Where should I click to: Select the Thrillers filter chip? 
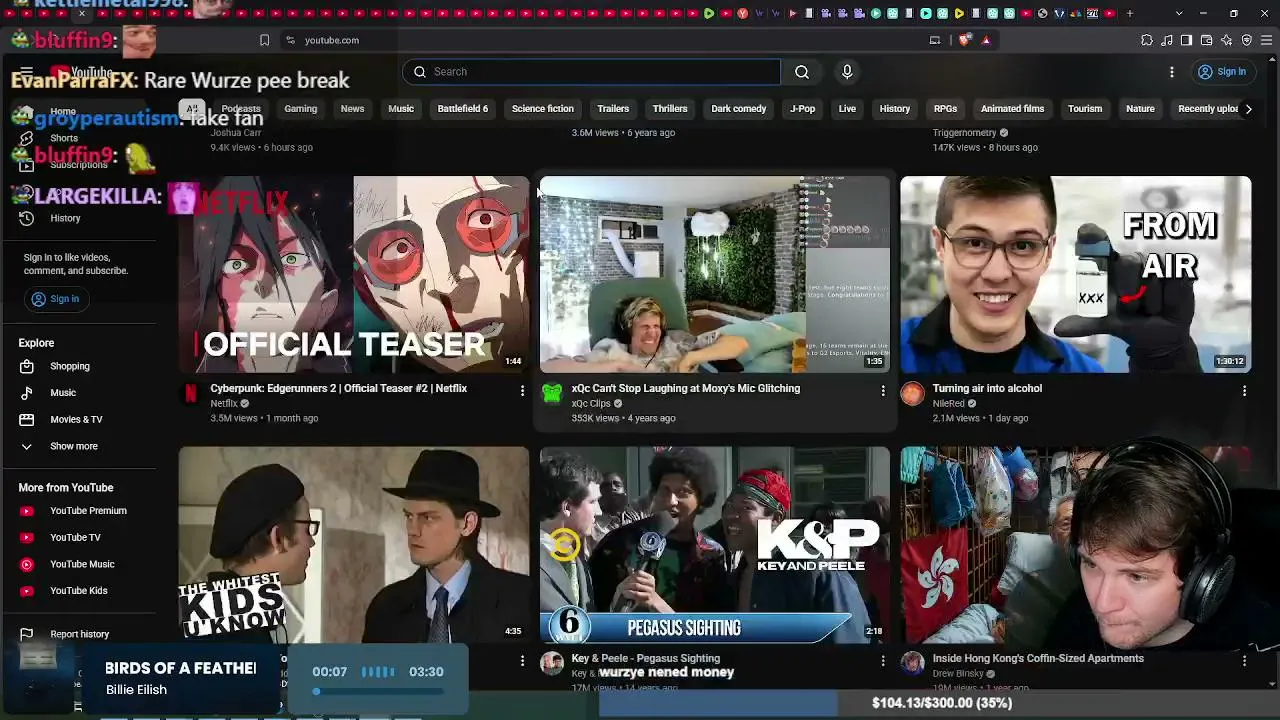[670, 109]
